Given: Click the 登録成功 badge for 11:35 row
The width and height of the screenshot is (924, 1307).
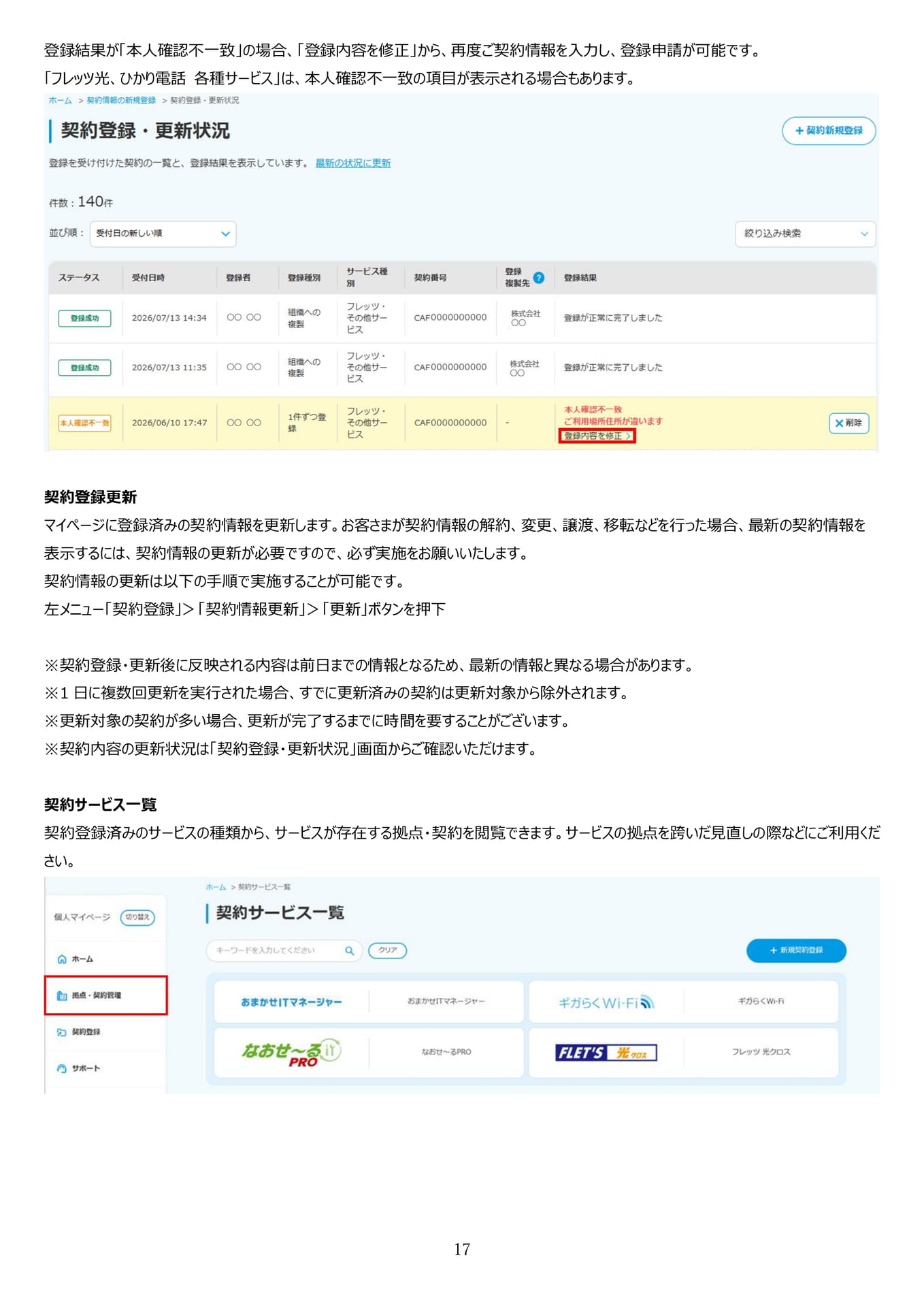Looking at the screenshot, I should coord(84,368).
